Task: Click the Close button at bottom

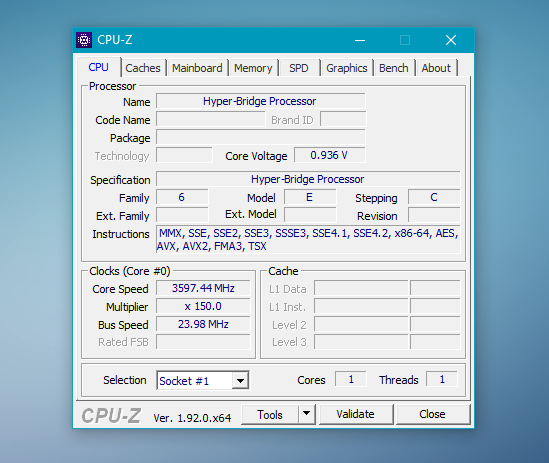Action: click(x=432, y=414)
